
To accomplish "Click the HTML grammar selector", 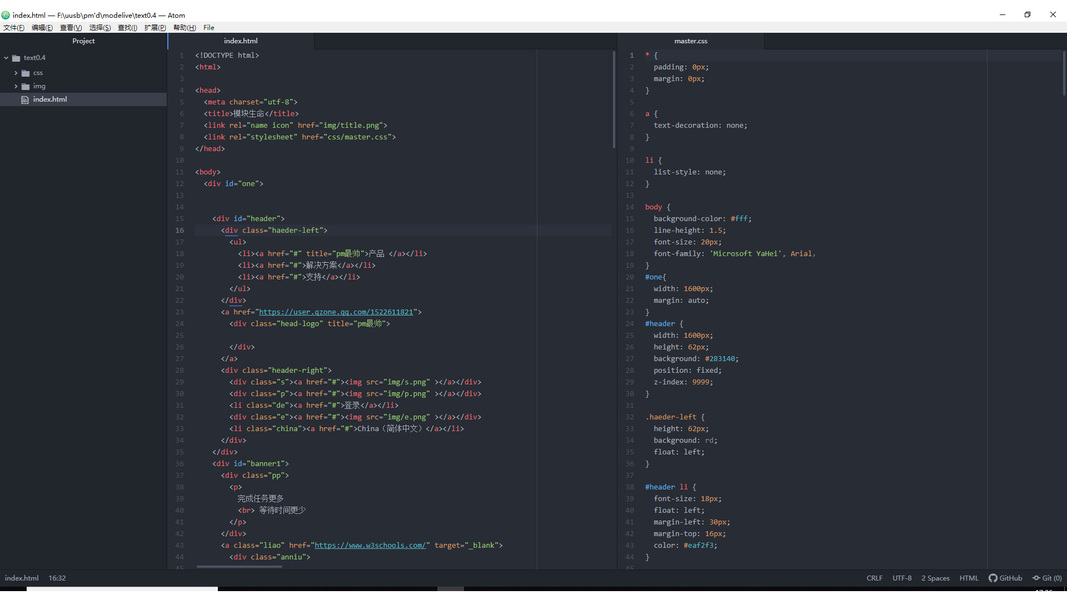I will pyautogui.click(x=968, y=578).
